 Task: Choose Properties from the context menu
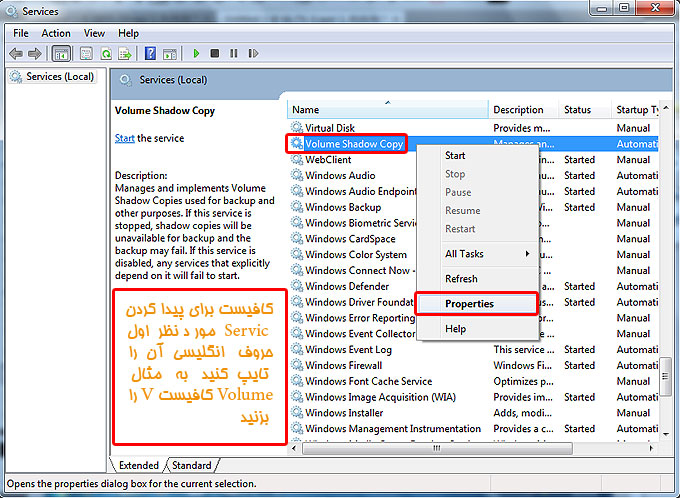point(469,304)
